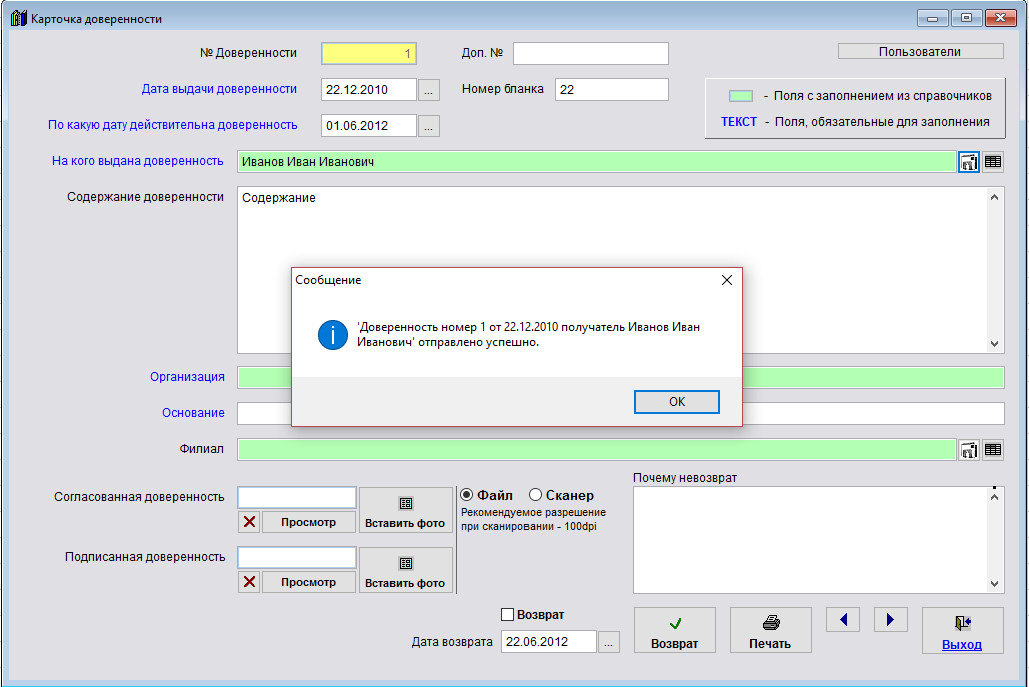Click the Основание label
The width and height of the screenshot is (1029, 687).
193,413
